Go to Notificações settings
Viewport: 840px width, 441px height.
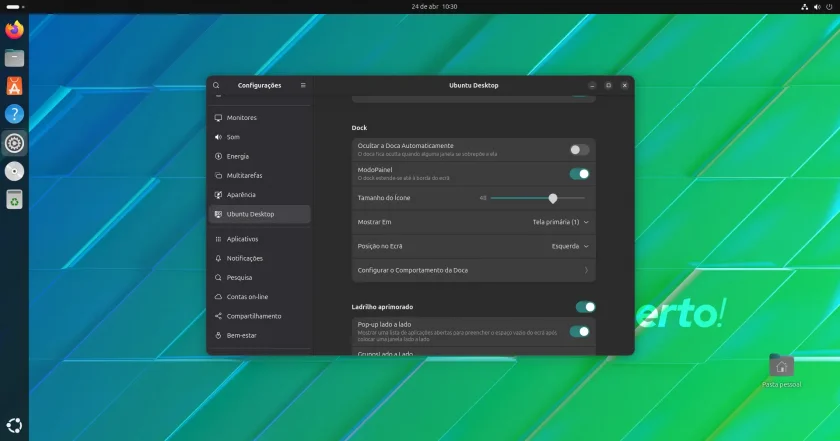pyautogui.click(x=260, y=258)
